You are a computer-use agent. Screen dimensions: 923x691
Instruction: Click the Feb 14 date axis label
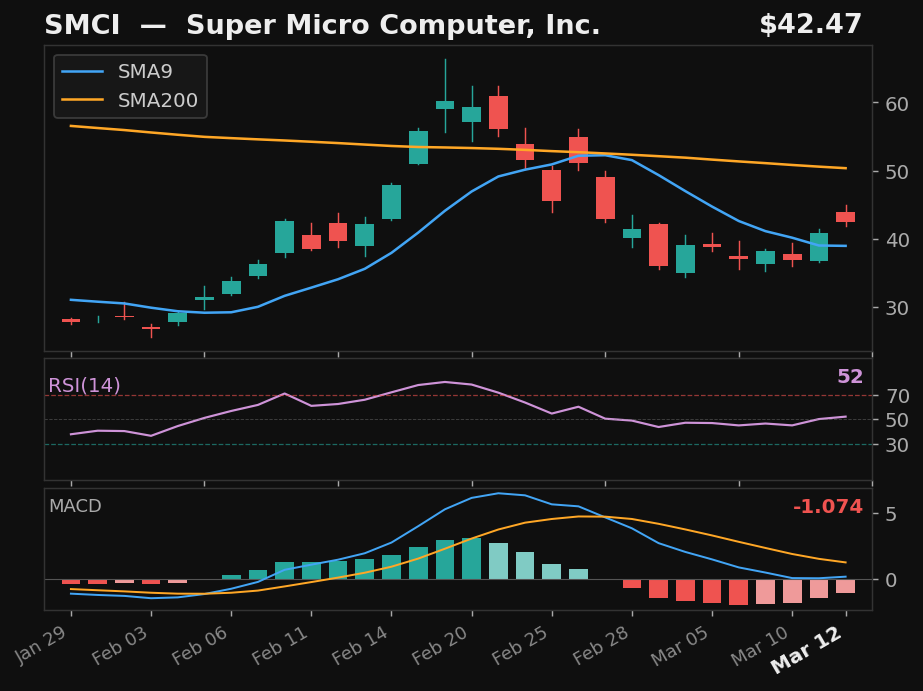(x=362, y=645)
